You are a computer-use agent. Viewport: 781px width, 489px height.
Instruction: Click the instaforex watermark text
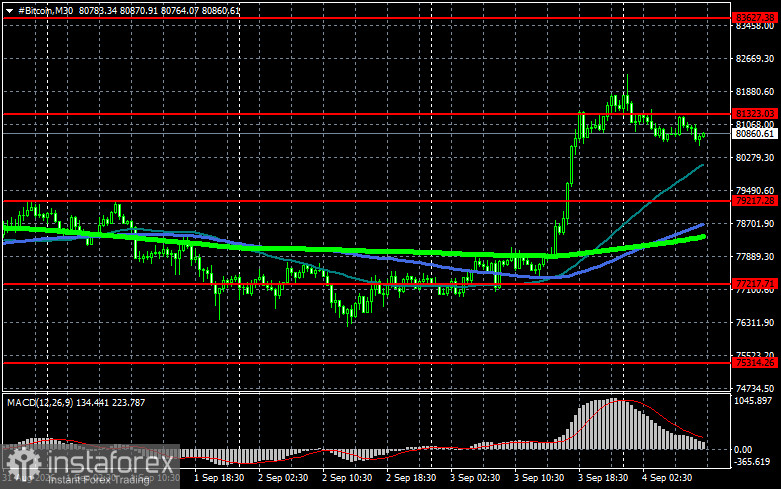pyautogui.click(x=110, y=463)
